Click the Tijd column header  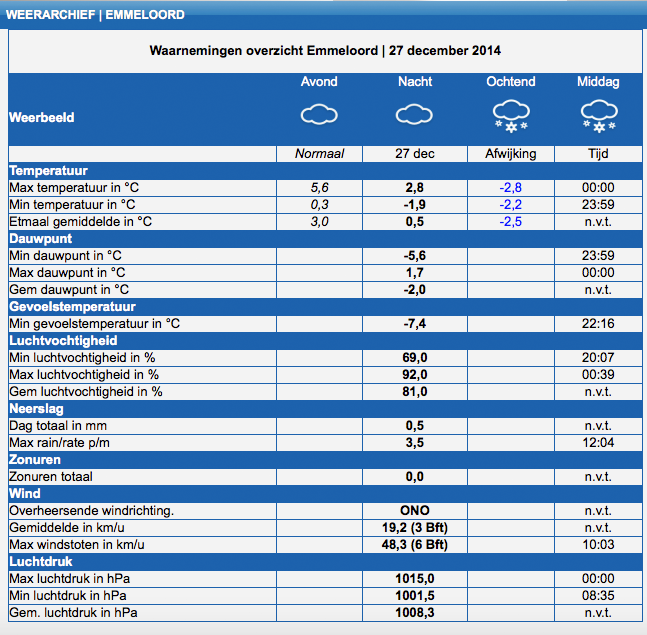point(598,154)
